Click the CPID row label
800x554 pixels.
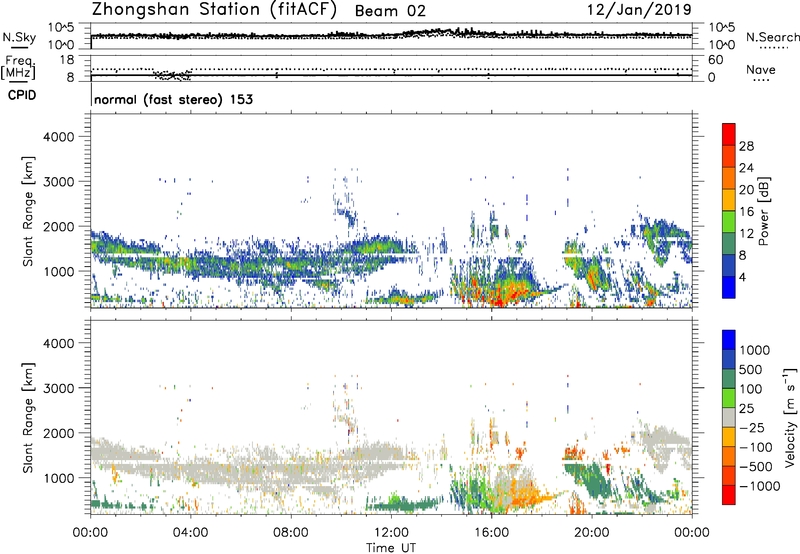coord(22,95)
